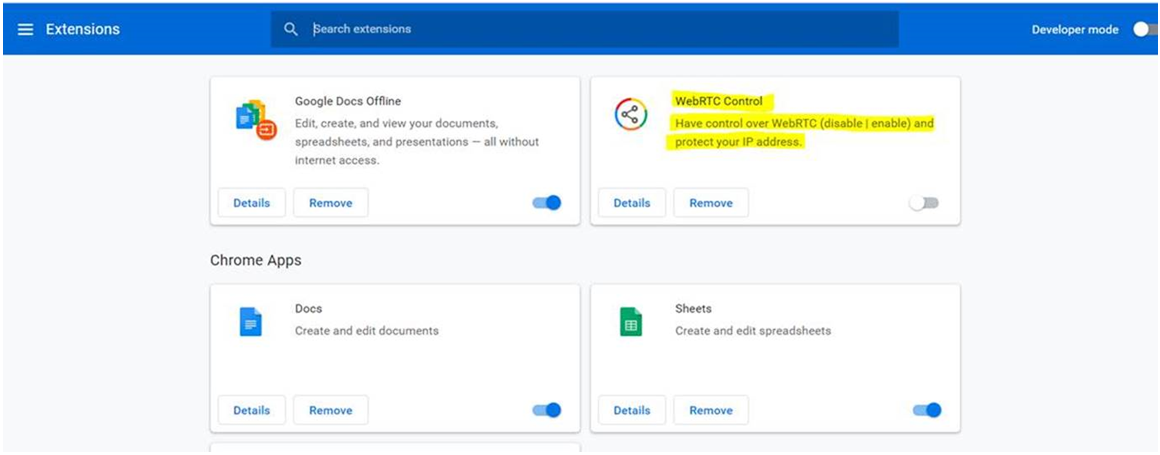Toggle Developer mode switch
The width and height of the screenshot is (1160, 455).
1145,30
